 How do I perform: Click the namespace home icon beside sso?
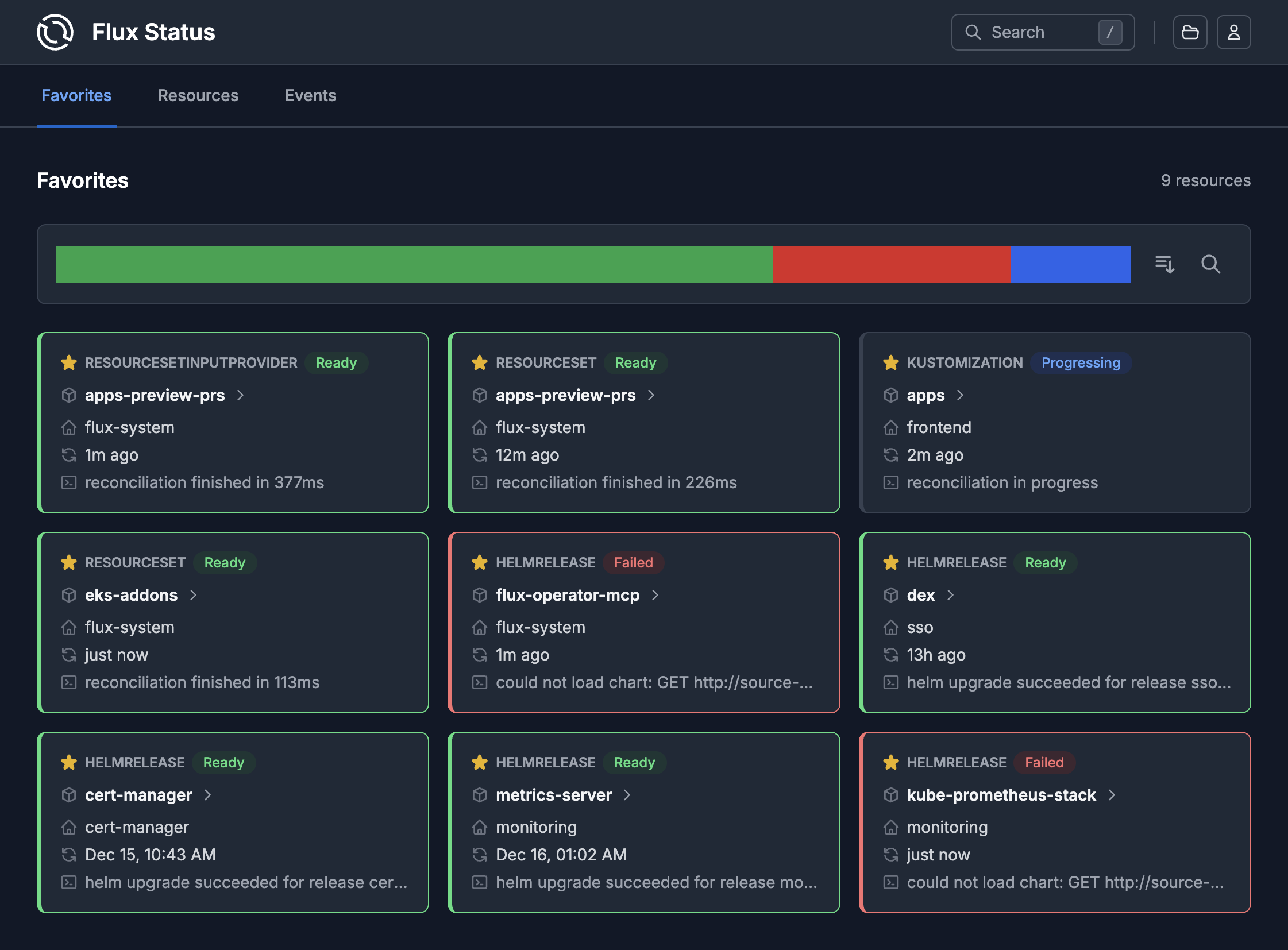click(890, 627)
